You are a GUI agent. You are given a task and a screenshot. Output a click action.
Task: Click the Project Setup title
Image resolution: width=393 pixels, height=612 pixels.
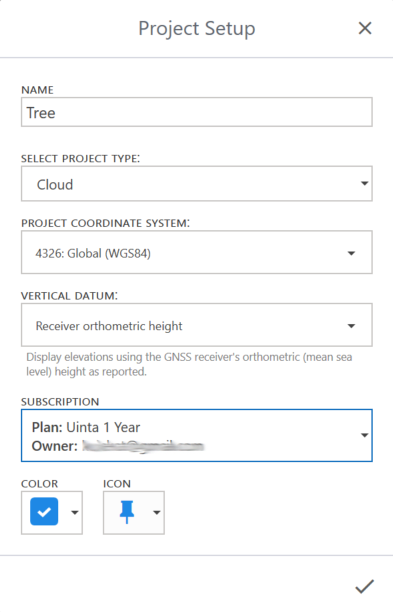coord(197,28)
